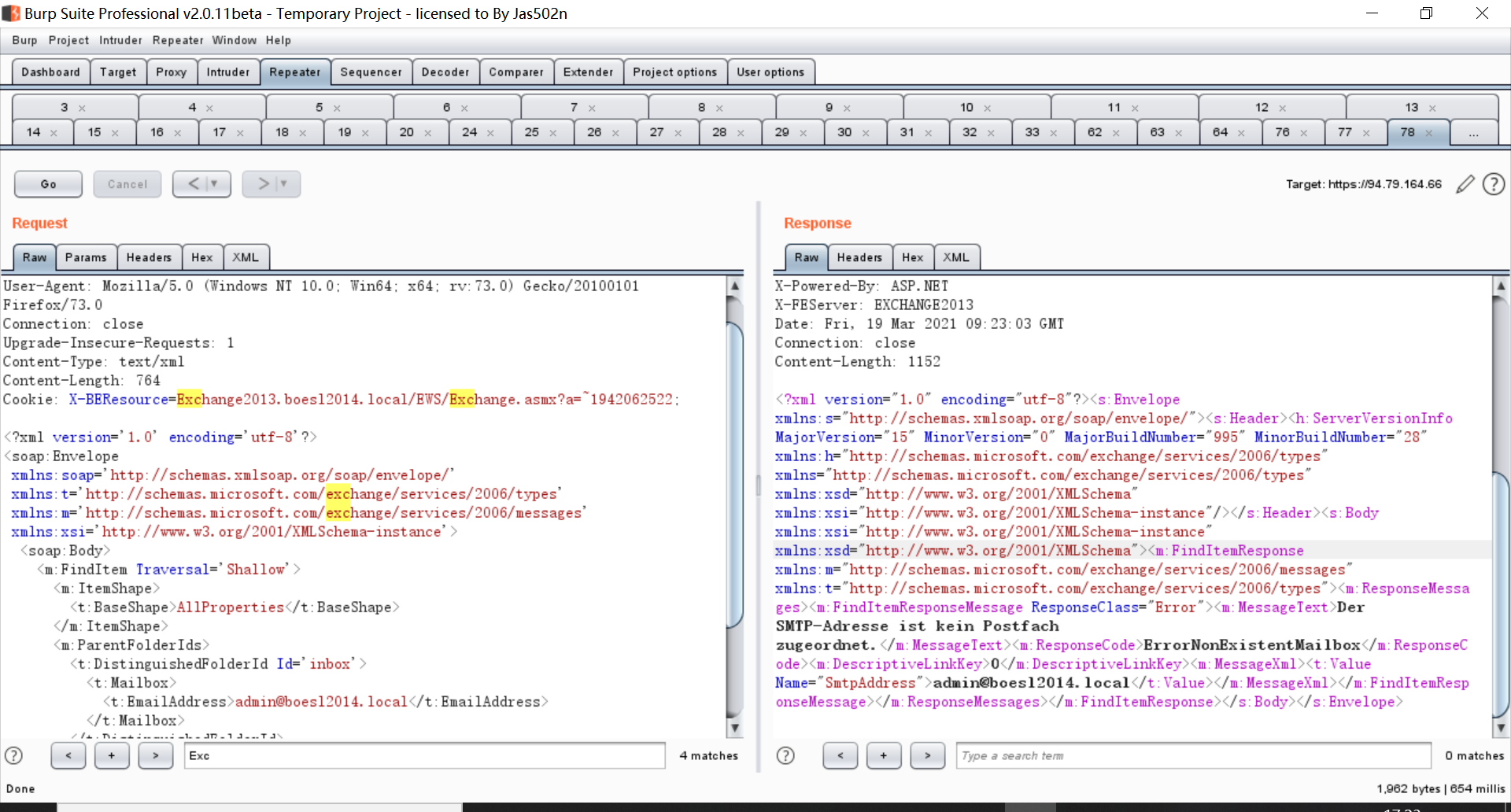The width and height of the screenshot is (1511, 812).
Task: Go back in request history
Action: pyautogui.click(x=193, y=183)
